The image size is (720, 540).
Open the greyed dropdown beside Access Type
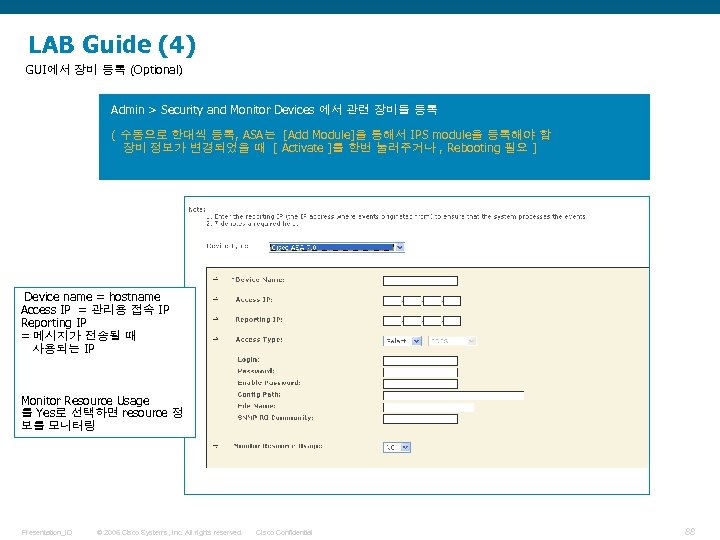click(452, 341)
